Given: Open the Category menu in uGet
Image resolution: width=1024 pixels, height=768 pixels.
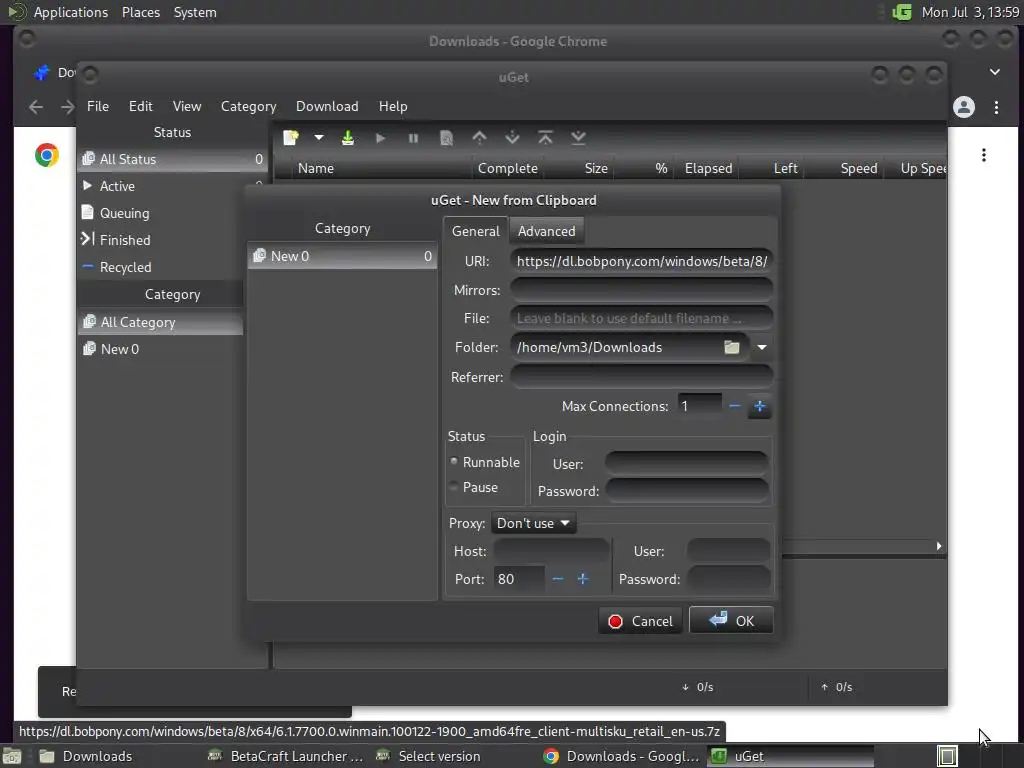Looking at the screenshot, I should (x=248, y=106).
